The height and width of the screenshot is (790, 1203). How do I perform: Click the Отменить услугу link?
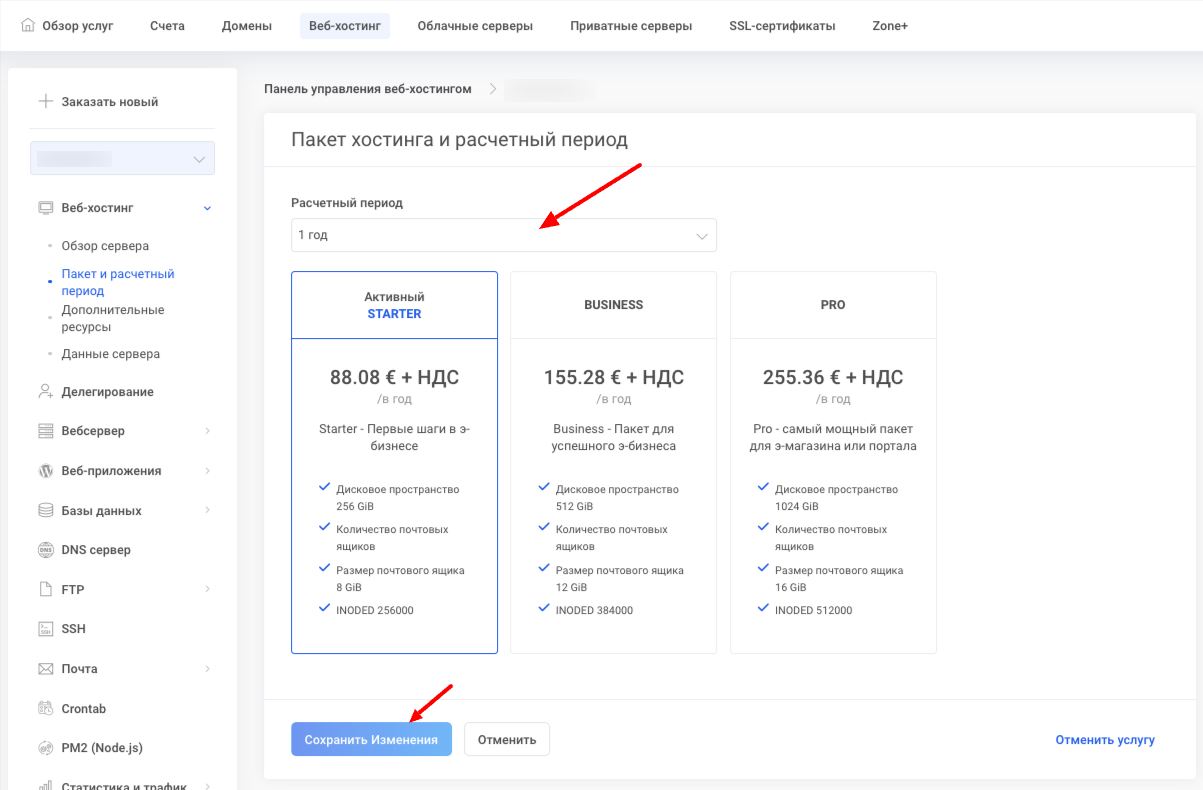click(x=1104, y=740)
